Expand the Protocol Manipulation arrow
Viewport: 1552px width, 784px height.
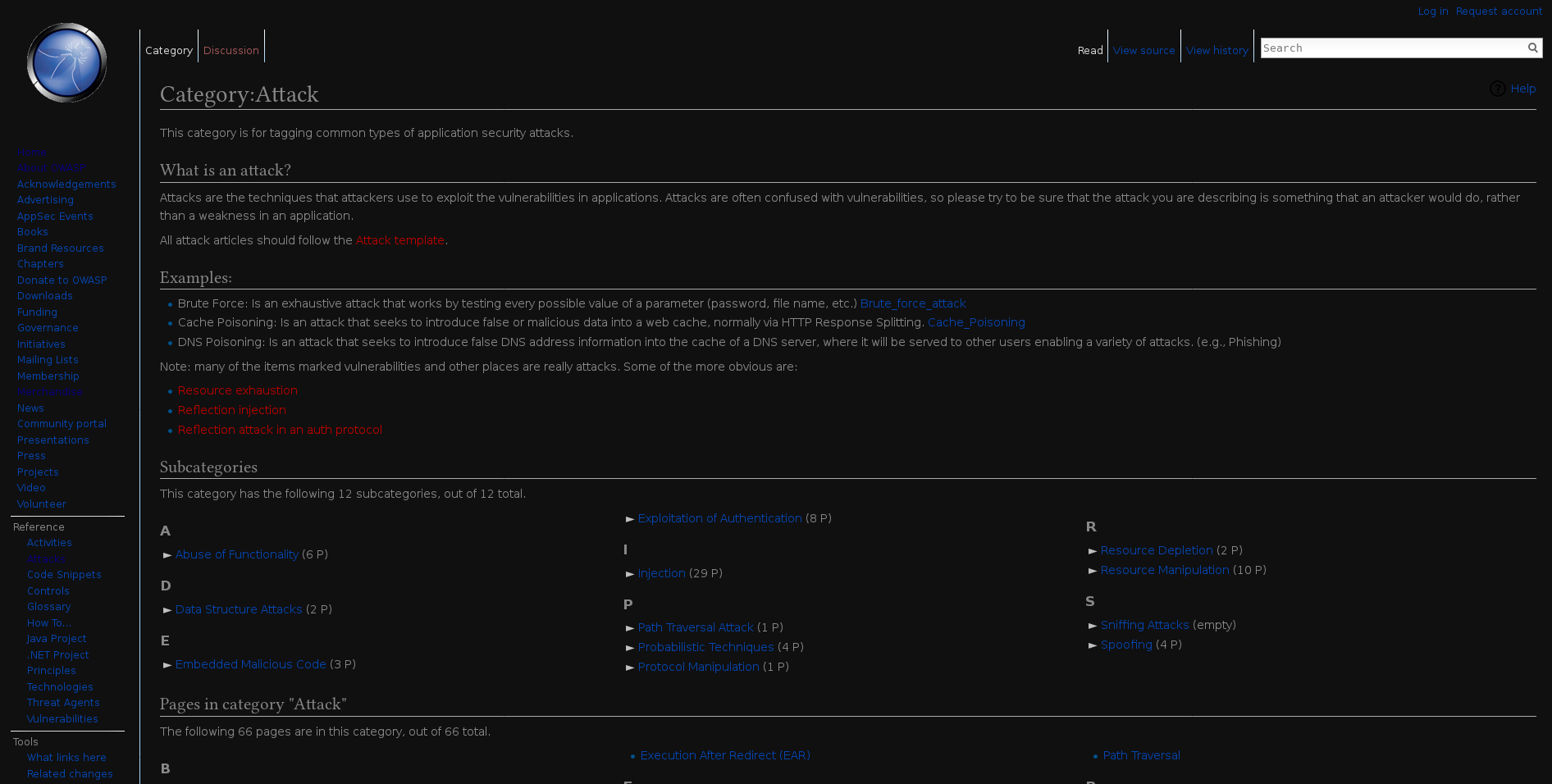[x=630, y=668]
